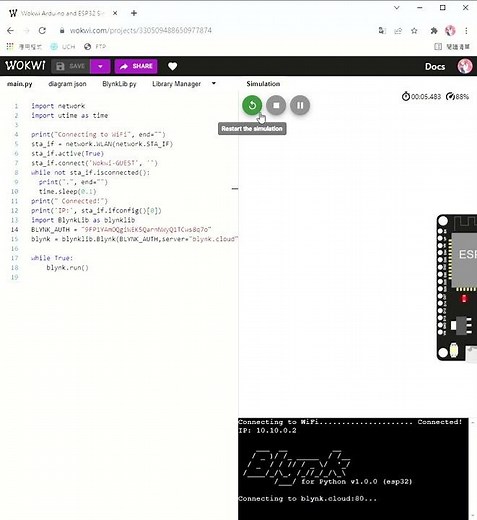Click the simulation speed gauge icon
This screenshot has height=520, width=477.
click(450, 97)
